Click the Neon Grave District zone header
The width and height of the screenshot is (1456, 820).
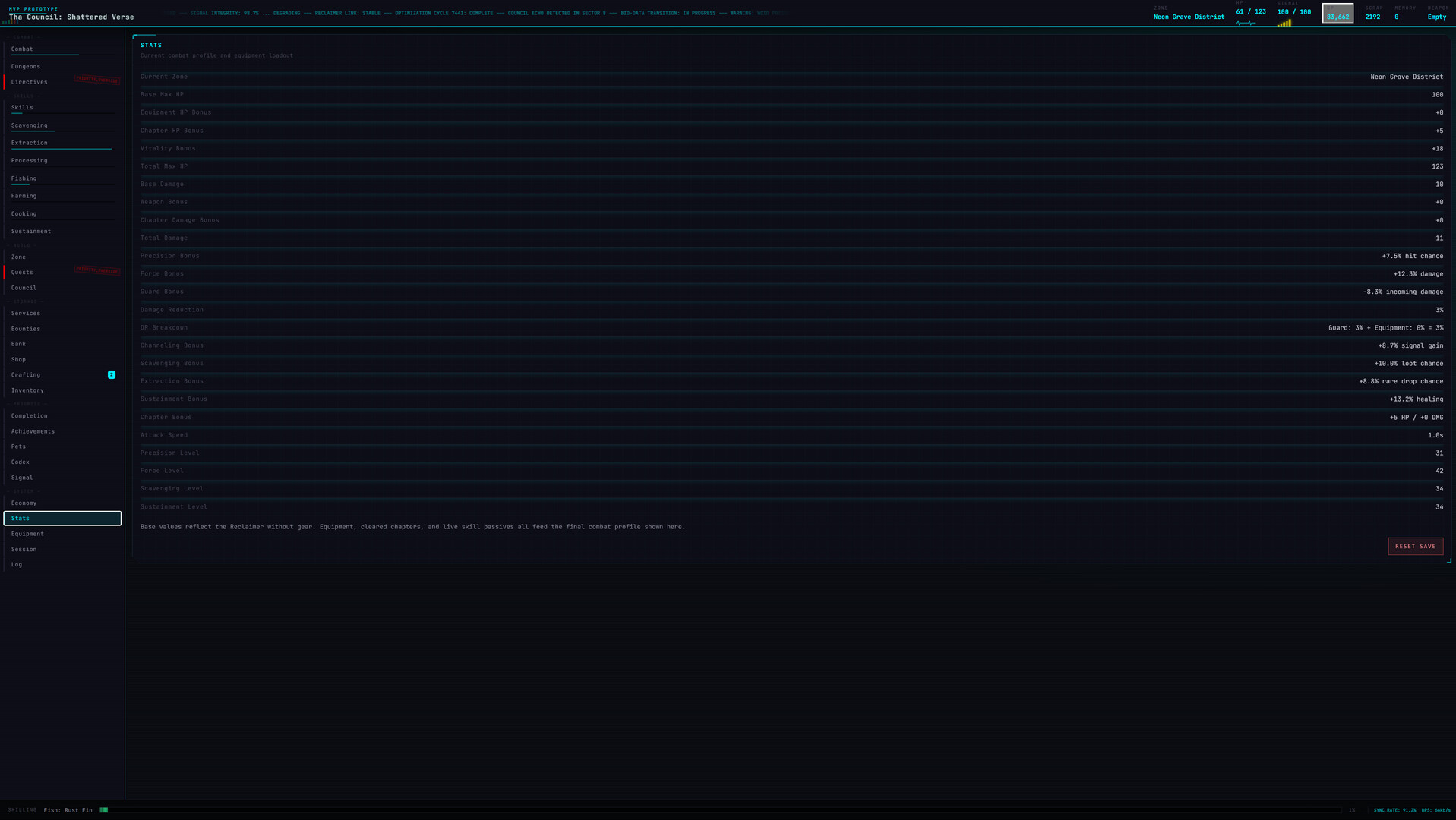click(1189, 17)
